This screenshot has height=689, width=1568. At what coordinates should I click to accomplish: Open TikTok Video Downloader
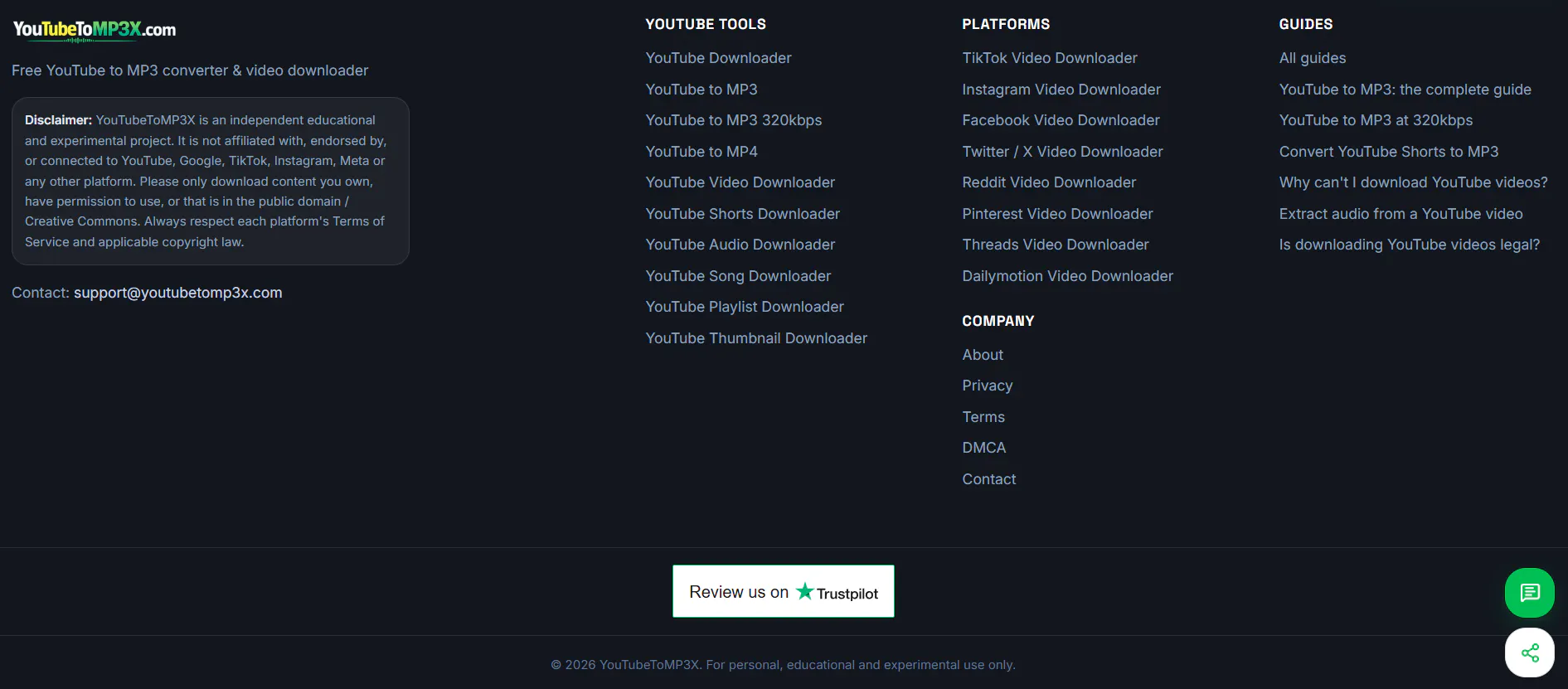coord(1050,58)
